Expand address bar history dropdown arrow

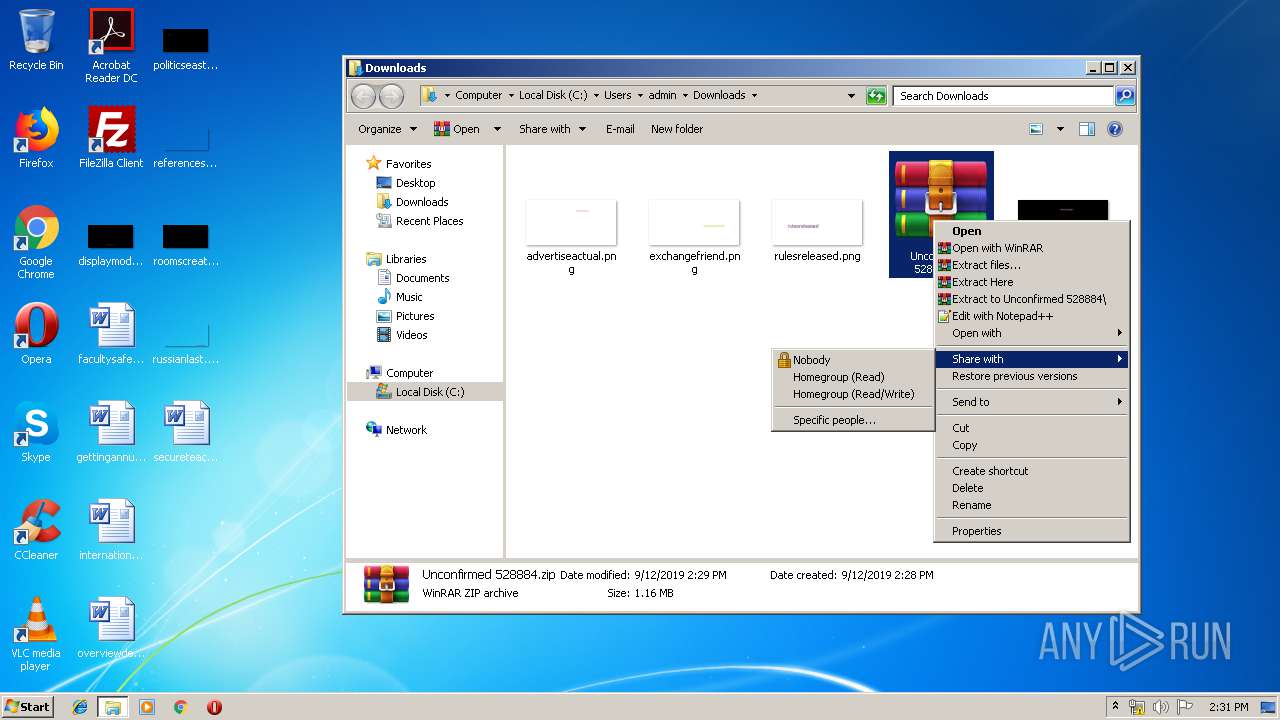(851, 96)
